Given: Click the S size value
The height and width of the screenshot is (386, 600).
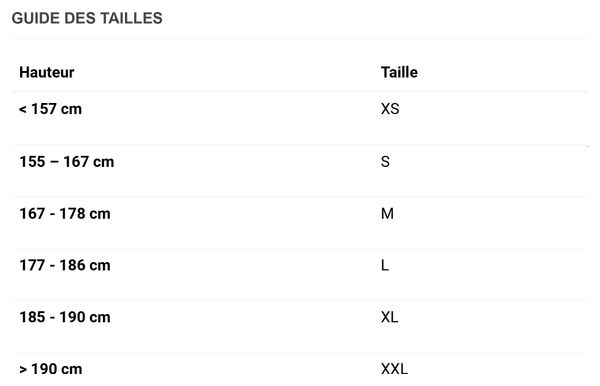Looking at the screenshot, I should coord(385,162).
